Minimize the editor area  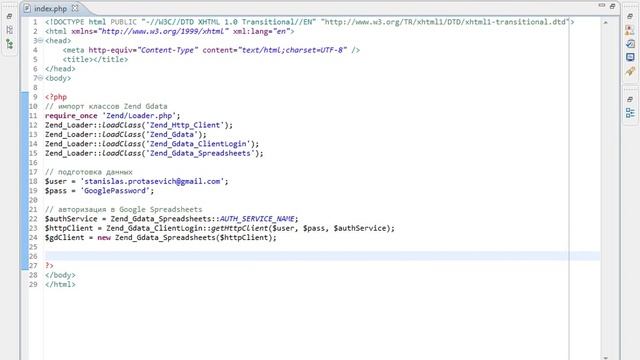[x=602, y=5]
